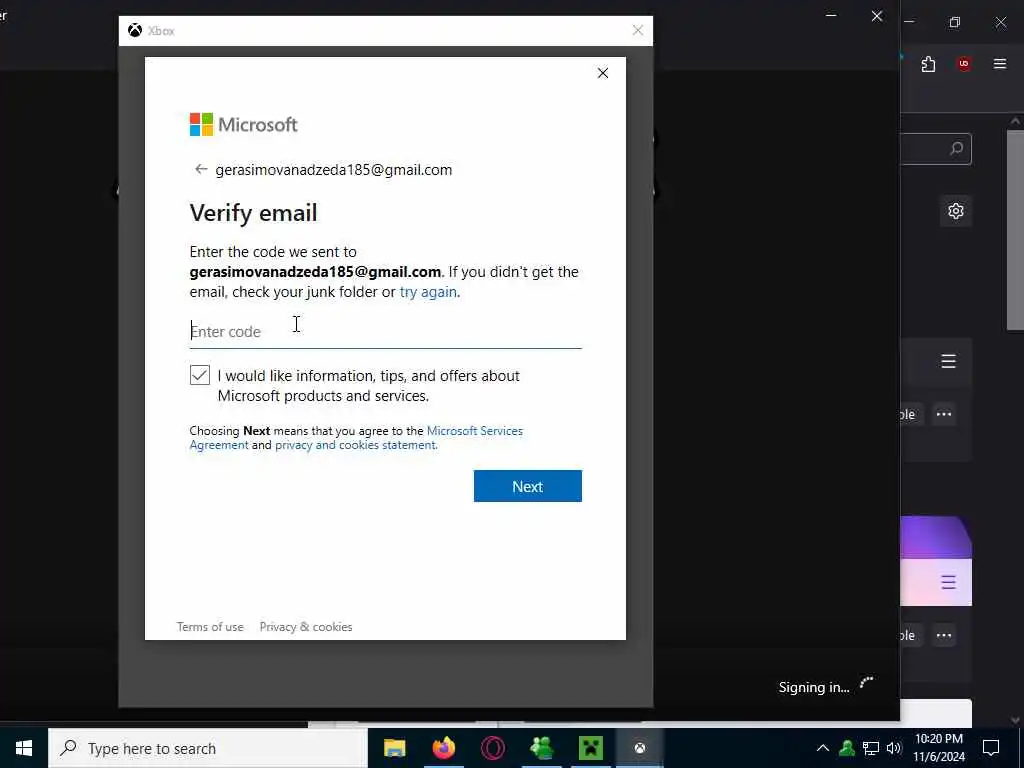Open the Microsoft Services Agreement link

tap(356, 438)
